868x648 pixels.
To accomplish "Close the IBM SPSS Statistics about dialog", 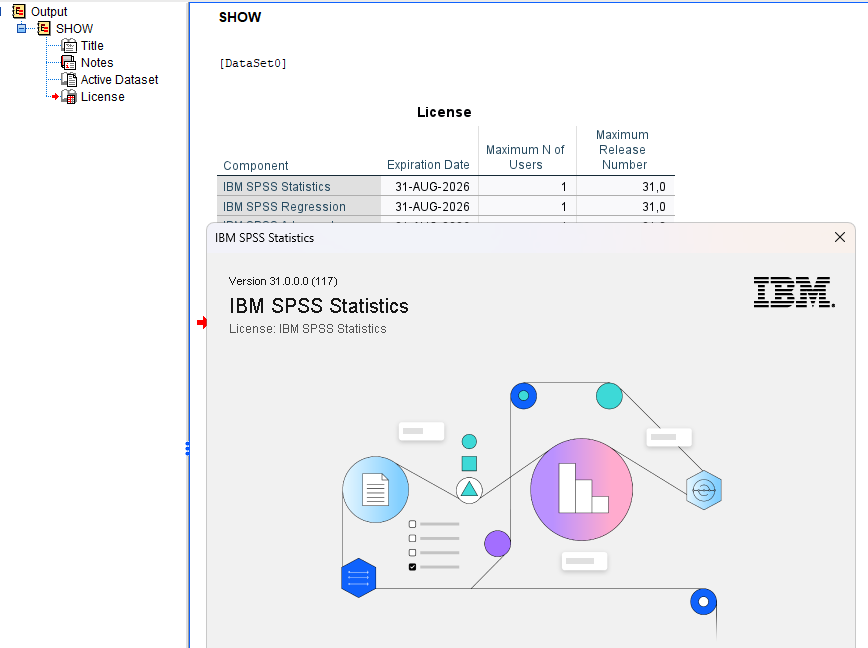I will pos(840,237).
